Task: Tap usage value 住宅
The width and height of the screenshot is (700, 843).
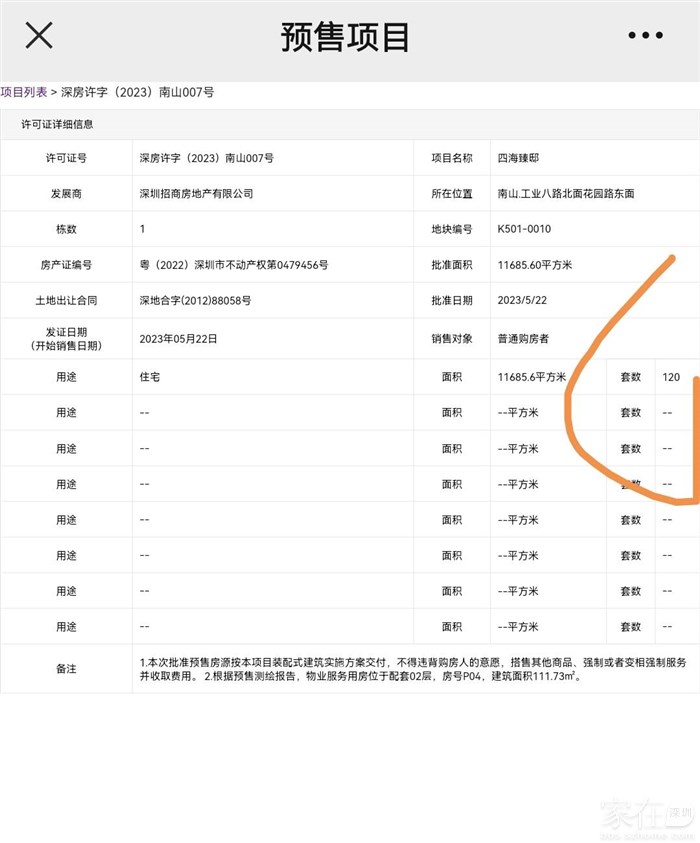Action: pyautogui.click(x=150, y=377)
